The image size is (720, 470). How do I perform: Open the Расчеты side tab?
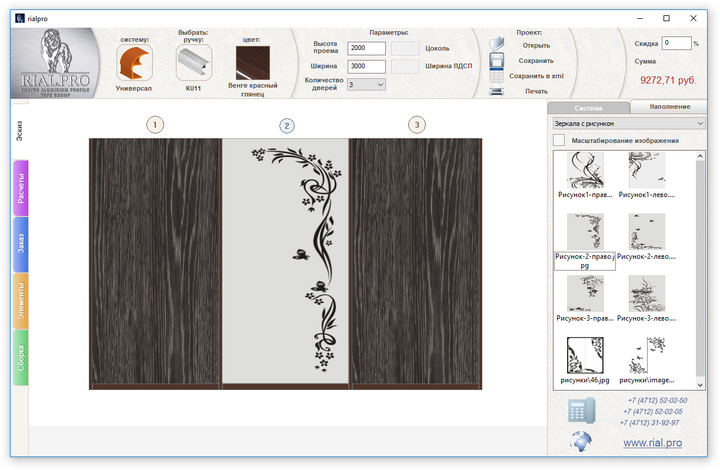point(21,187)
